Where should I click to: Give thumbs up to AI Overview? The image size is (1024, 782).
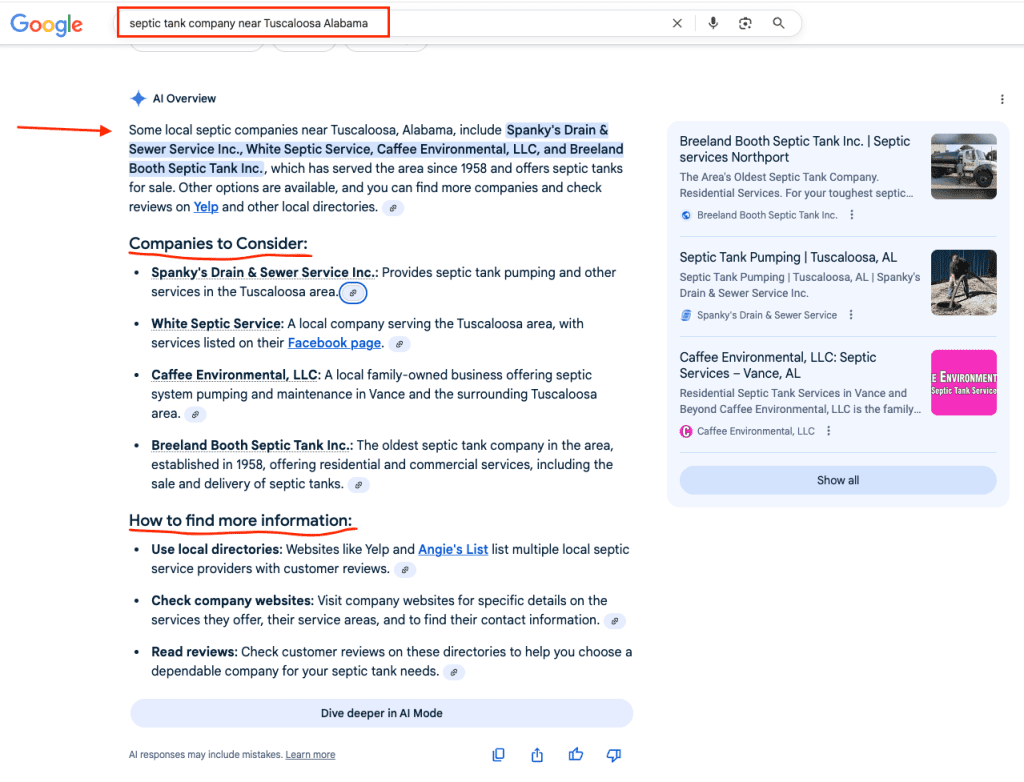576,755
